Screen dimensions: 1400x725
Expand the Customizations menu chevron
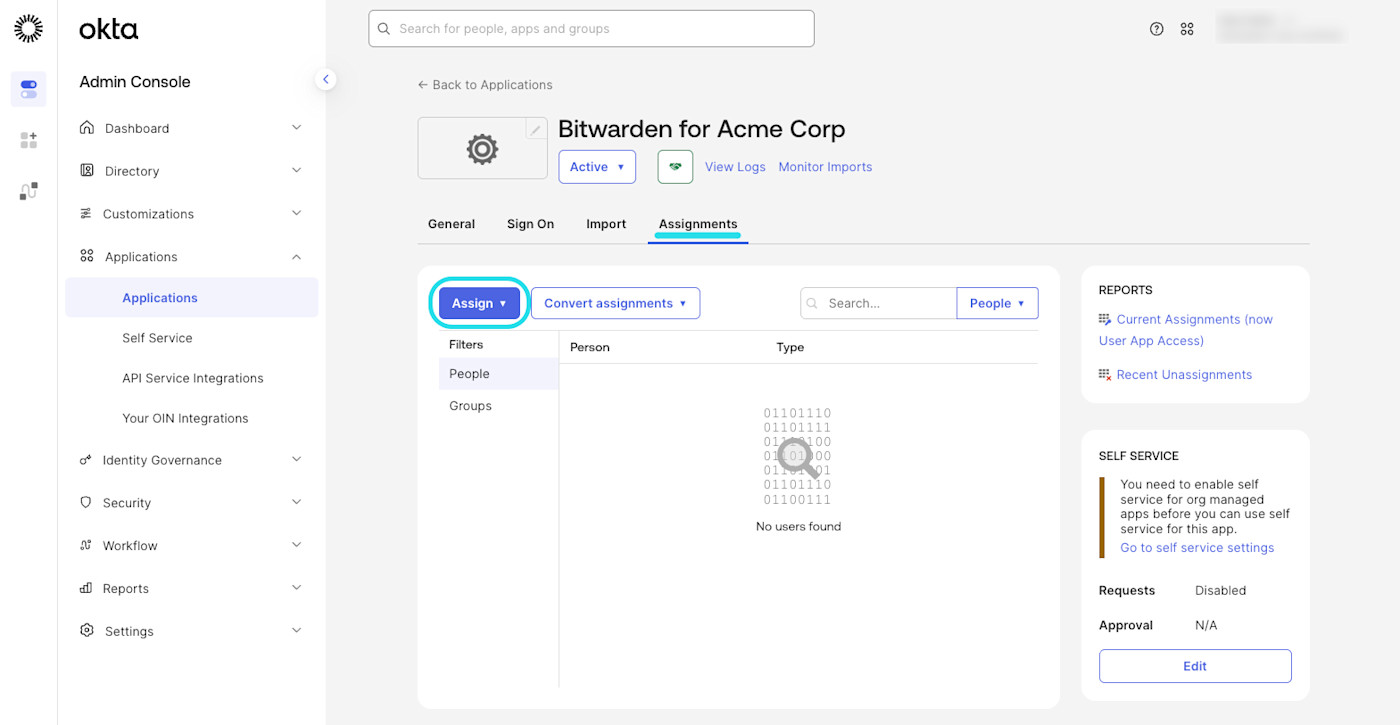[296, 214]
